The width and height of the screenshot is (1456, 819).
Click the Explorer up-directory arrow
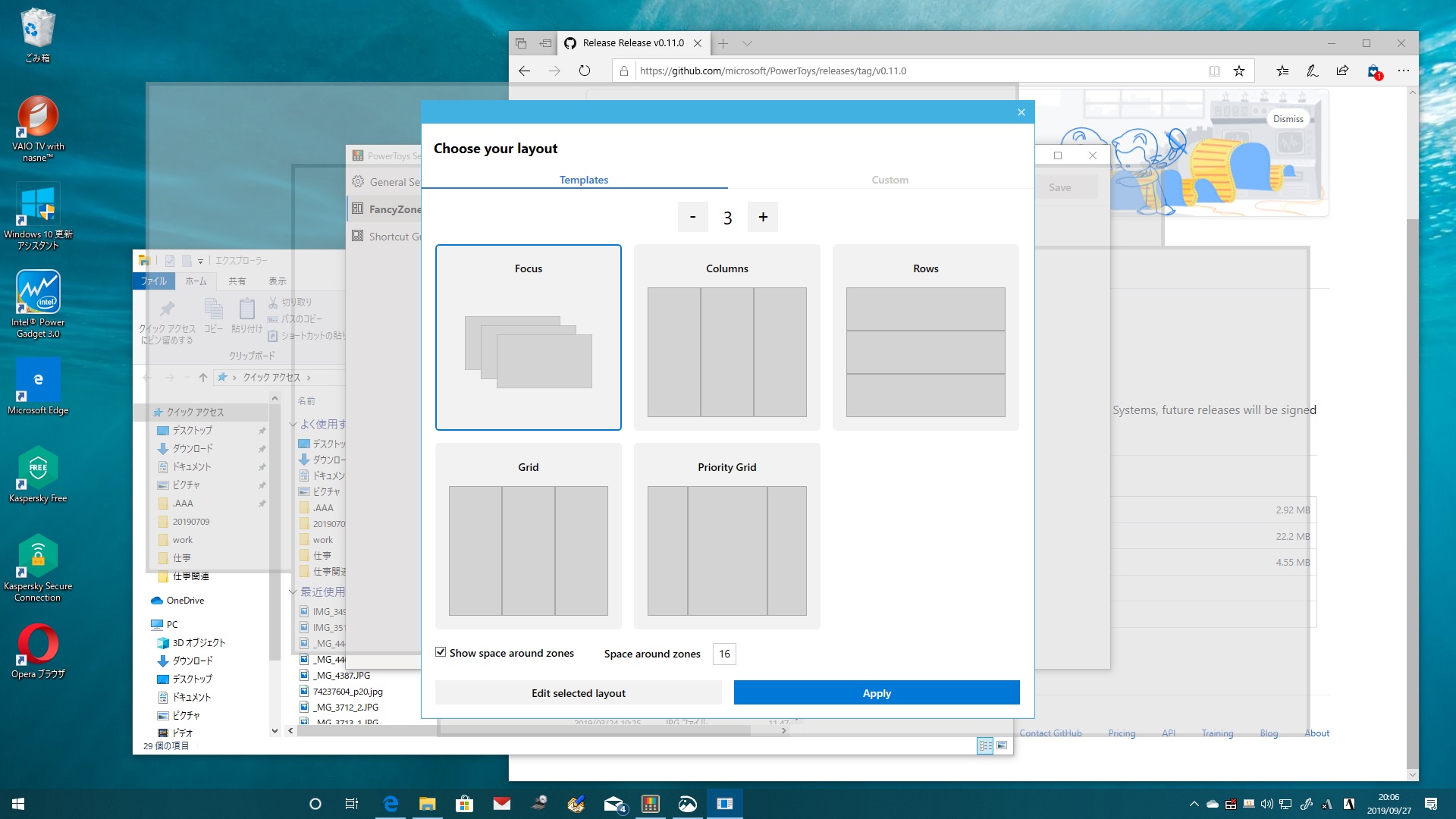tap(203, 377)
